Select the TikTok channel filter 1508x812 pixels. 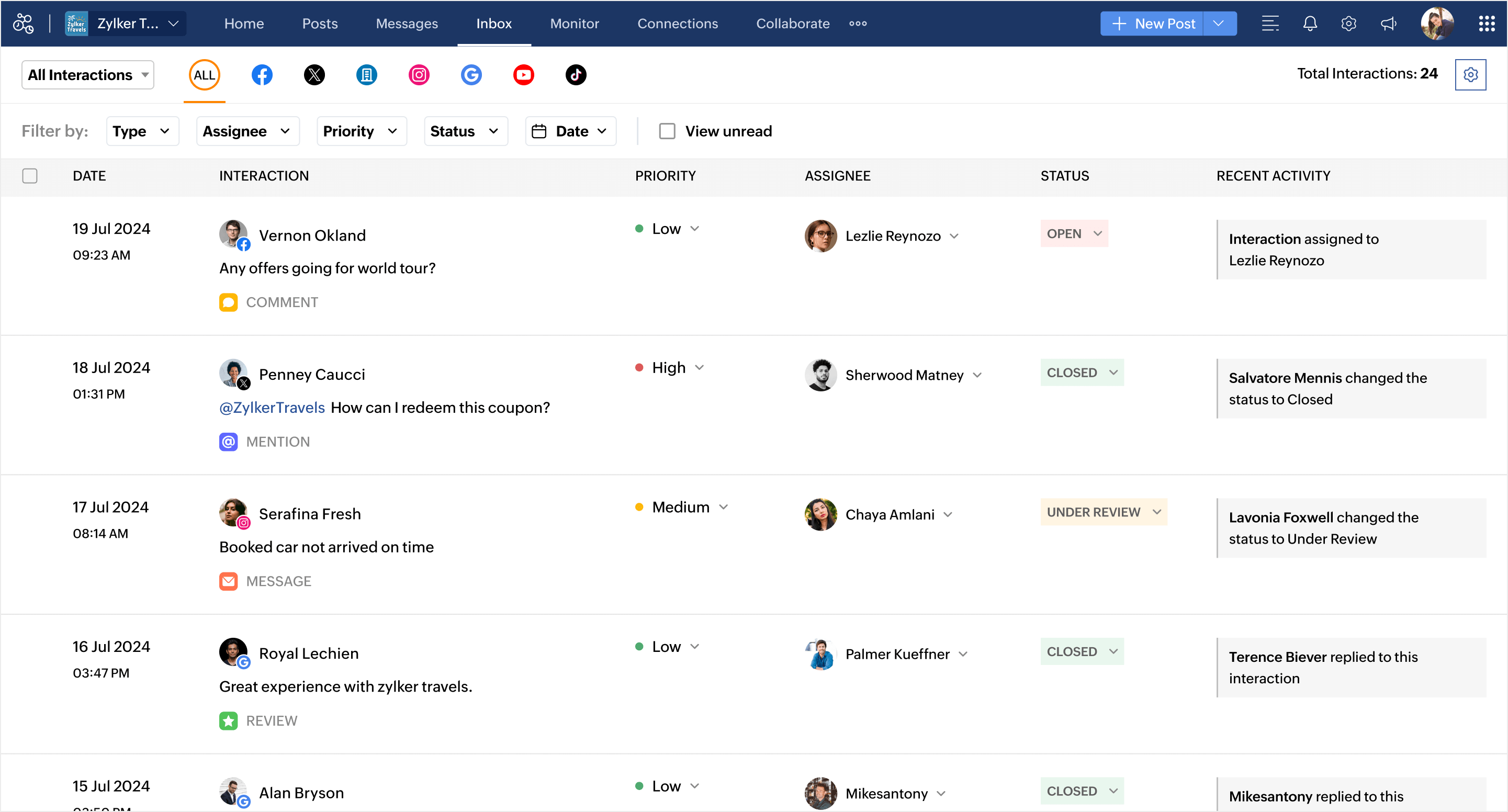click(x=576, y=74)
